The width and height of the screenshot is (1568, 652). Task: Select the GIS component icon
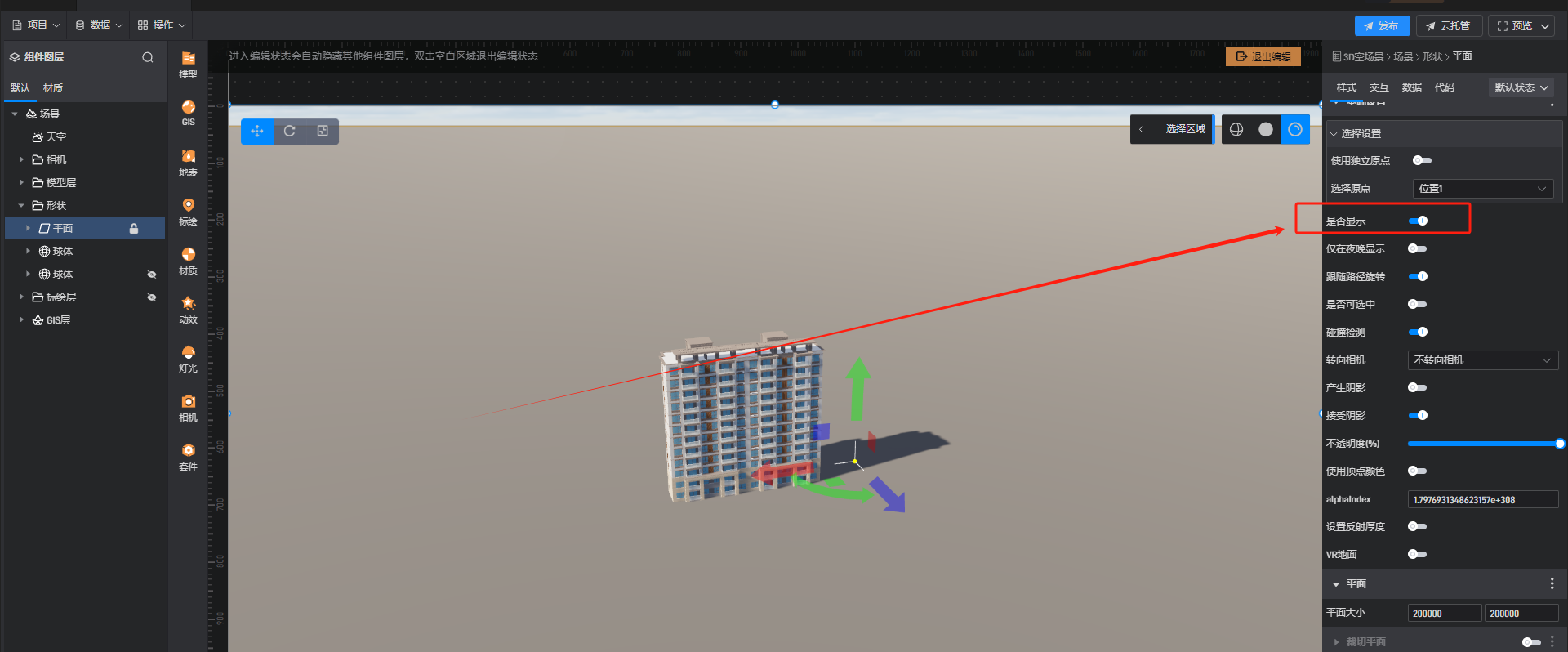pos(188,113)
